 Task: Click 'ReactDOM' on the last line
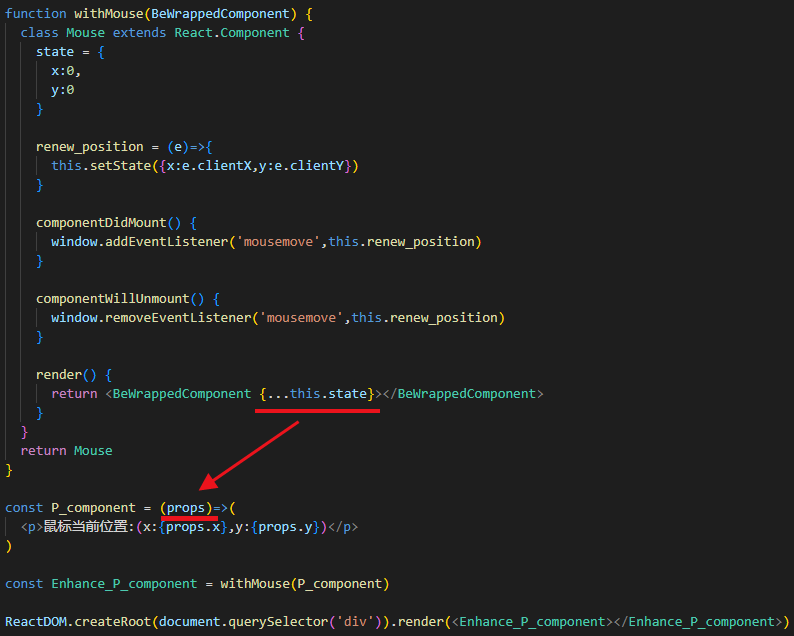[35, 622]
